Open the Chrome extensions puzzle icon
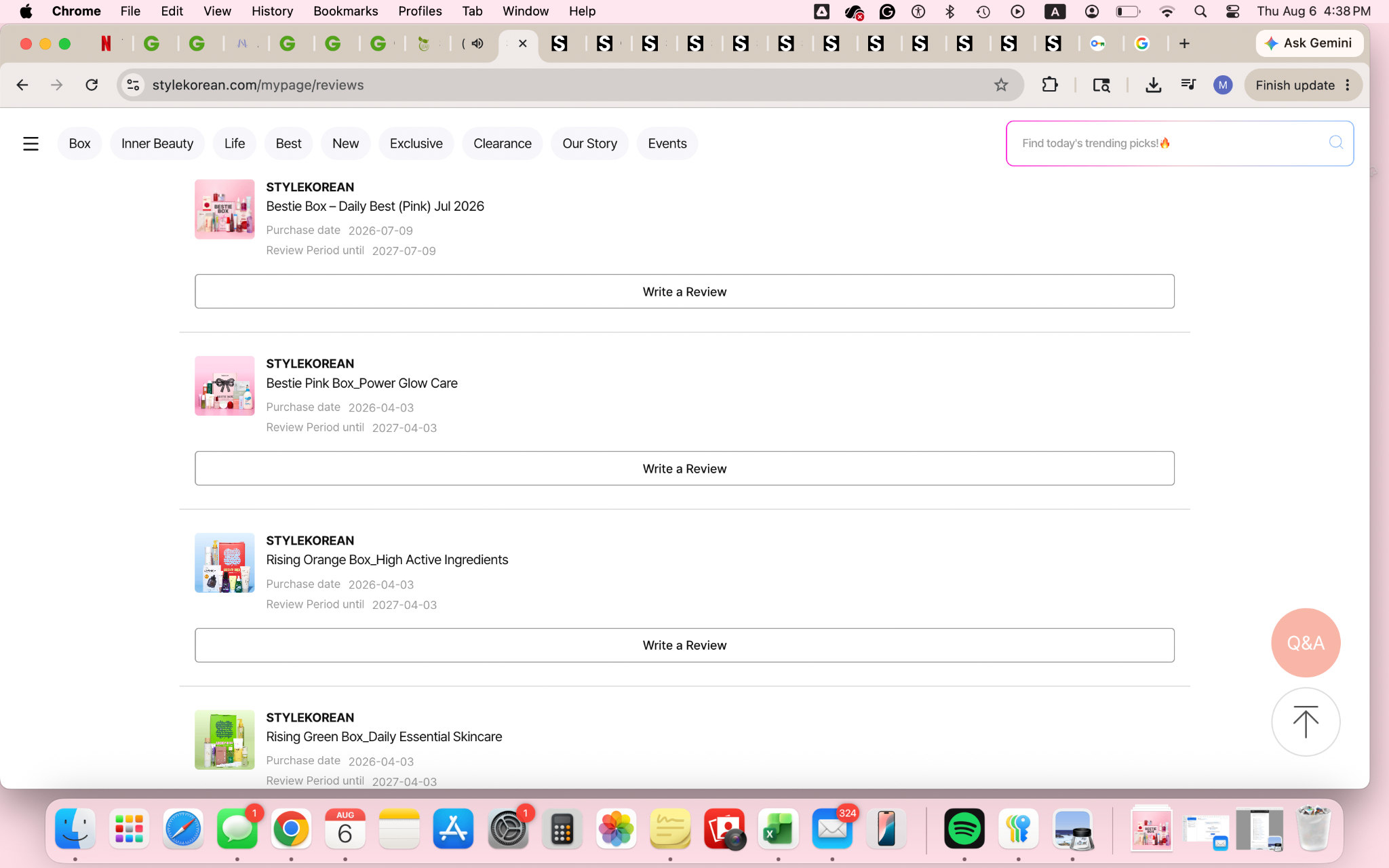This screenshot has width=1389, height=868. 1050,85
